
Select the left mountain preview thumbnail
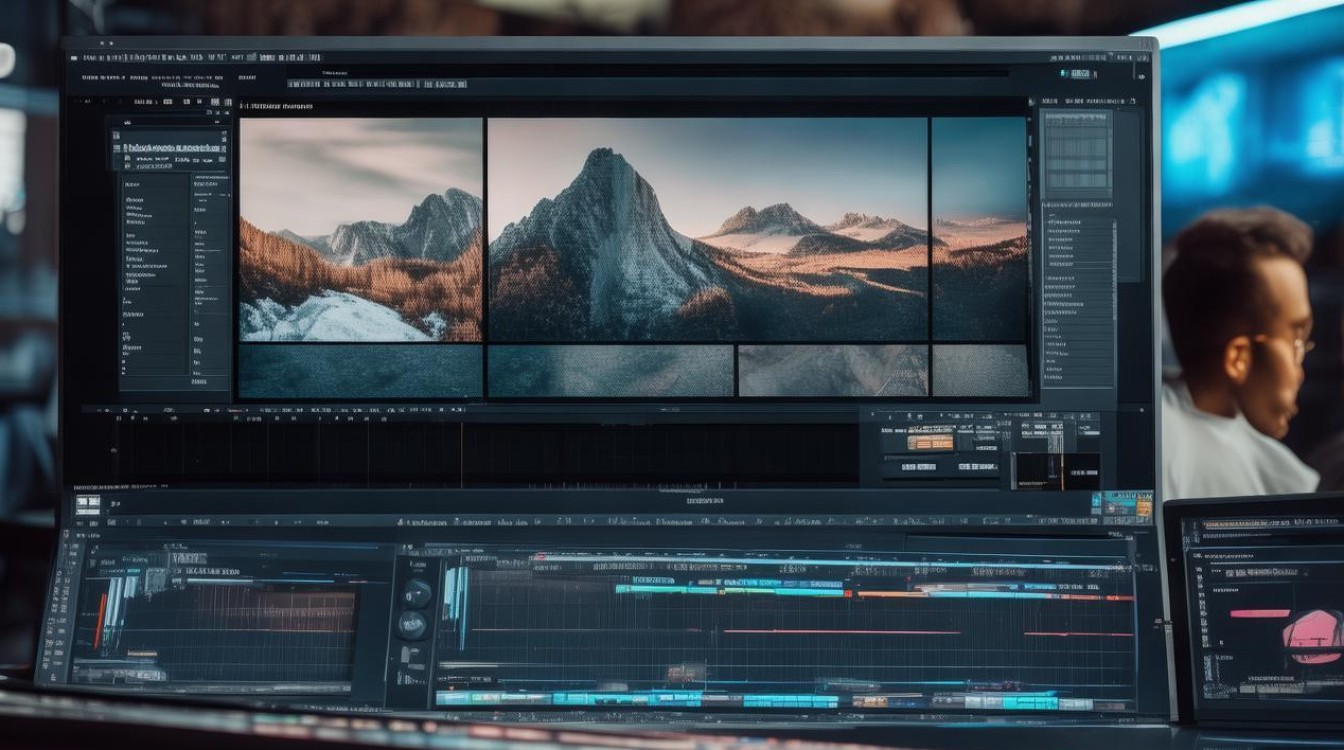tap(361, 230)
